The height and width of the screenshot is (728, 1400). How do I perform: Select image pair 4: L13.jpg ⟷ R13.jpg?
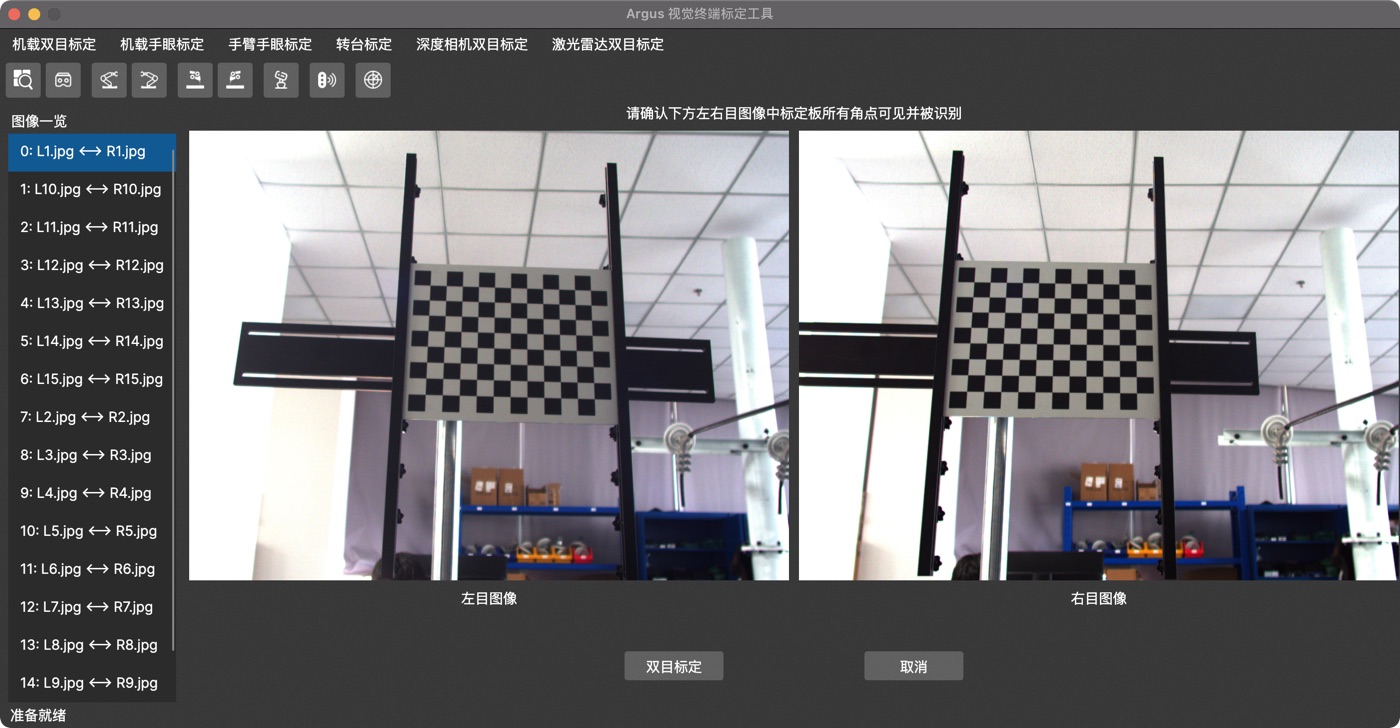coord(91,303)
